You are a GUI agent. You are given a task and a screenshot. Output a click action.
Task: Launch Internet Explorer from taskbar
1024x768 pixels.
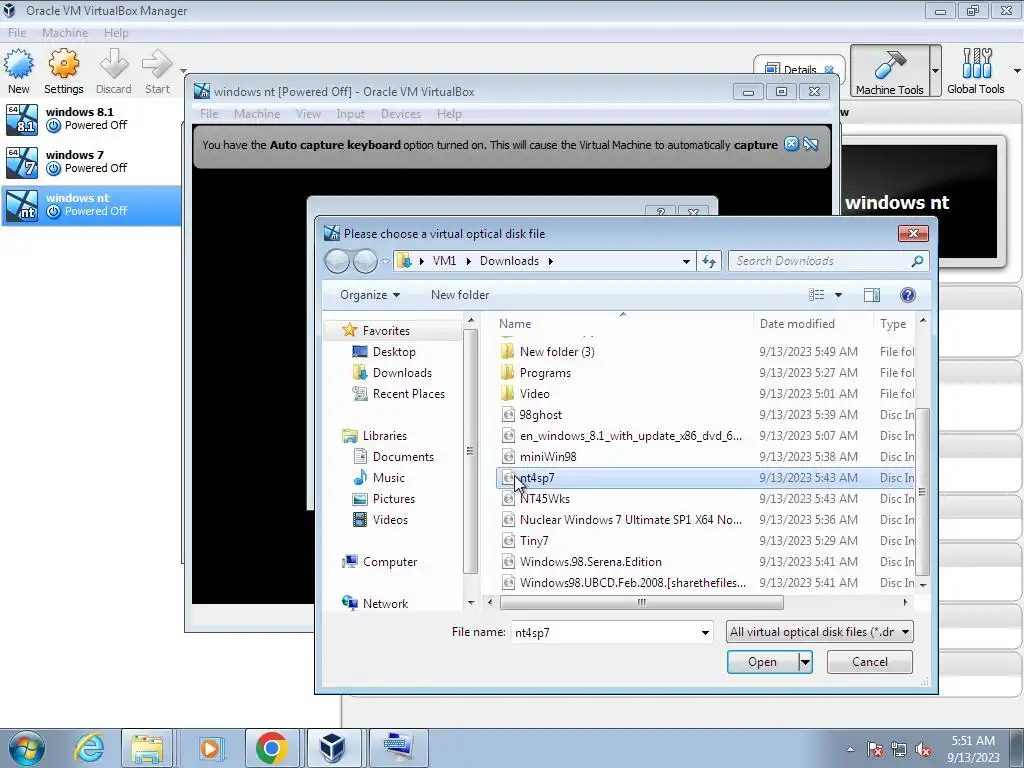(x=89, y=748)
